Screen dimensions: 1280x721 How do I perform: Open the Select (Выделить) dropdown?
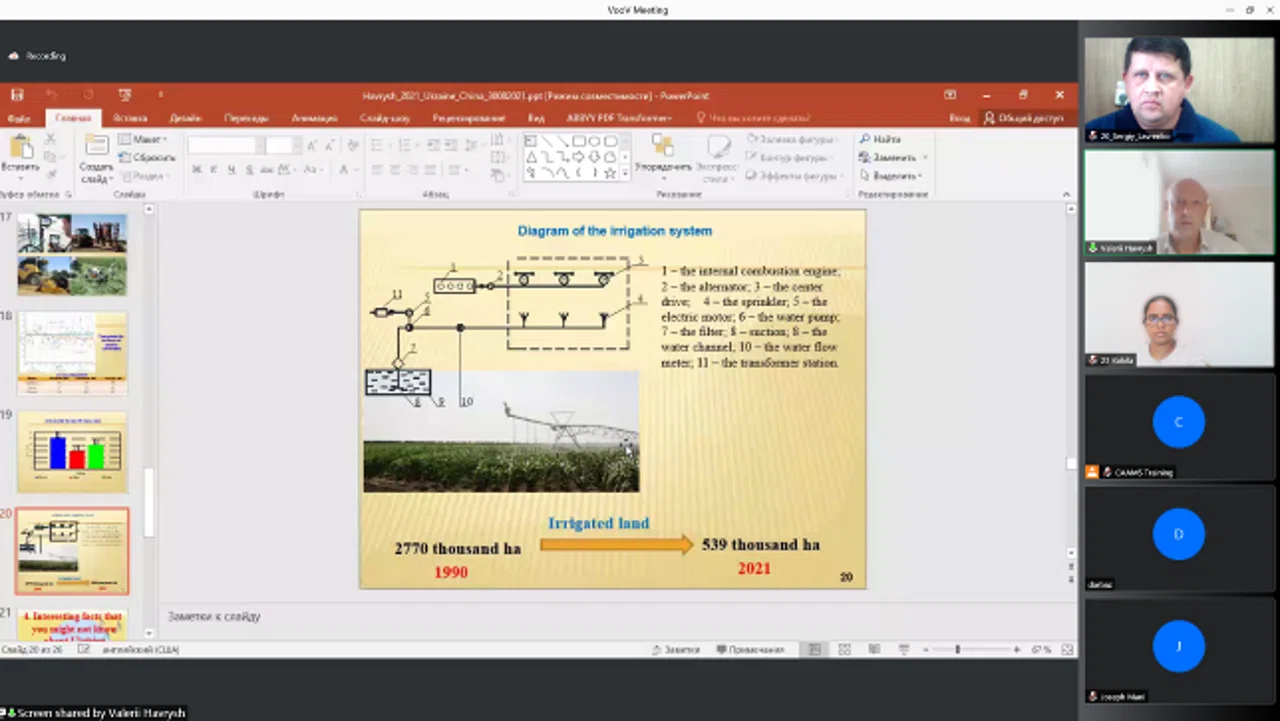[x=893, y=176]
